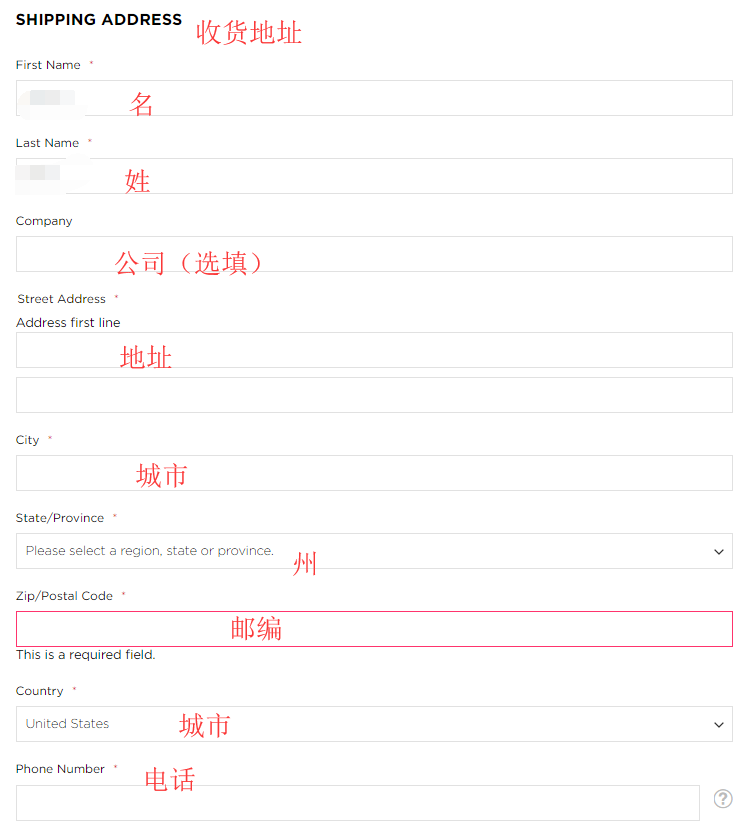Click the City text input

[374, 473]
